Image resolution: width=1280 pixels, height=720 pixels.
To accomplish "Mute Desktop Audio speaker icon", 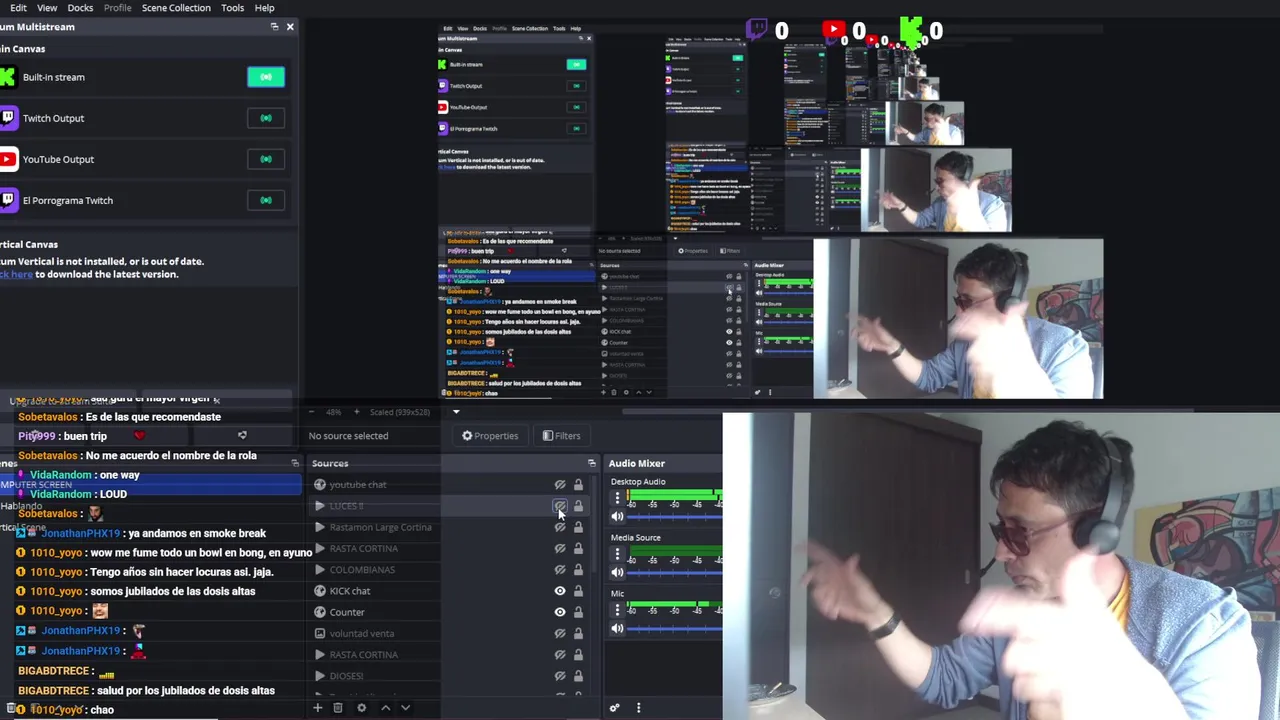I will 617,517.
